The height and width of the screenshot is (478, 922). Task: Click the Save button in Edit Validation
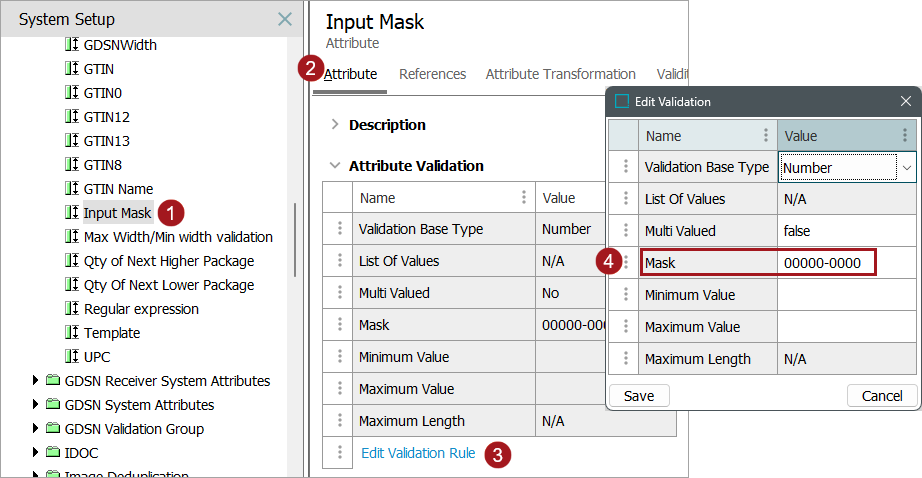click(x=639, y=396)
